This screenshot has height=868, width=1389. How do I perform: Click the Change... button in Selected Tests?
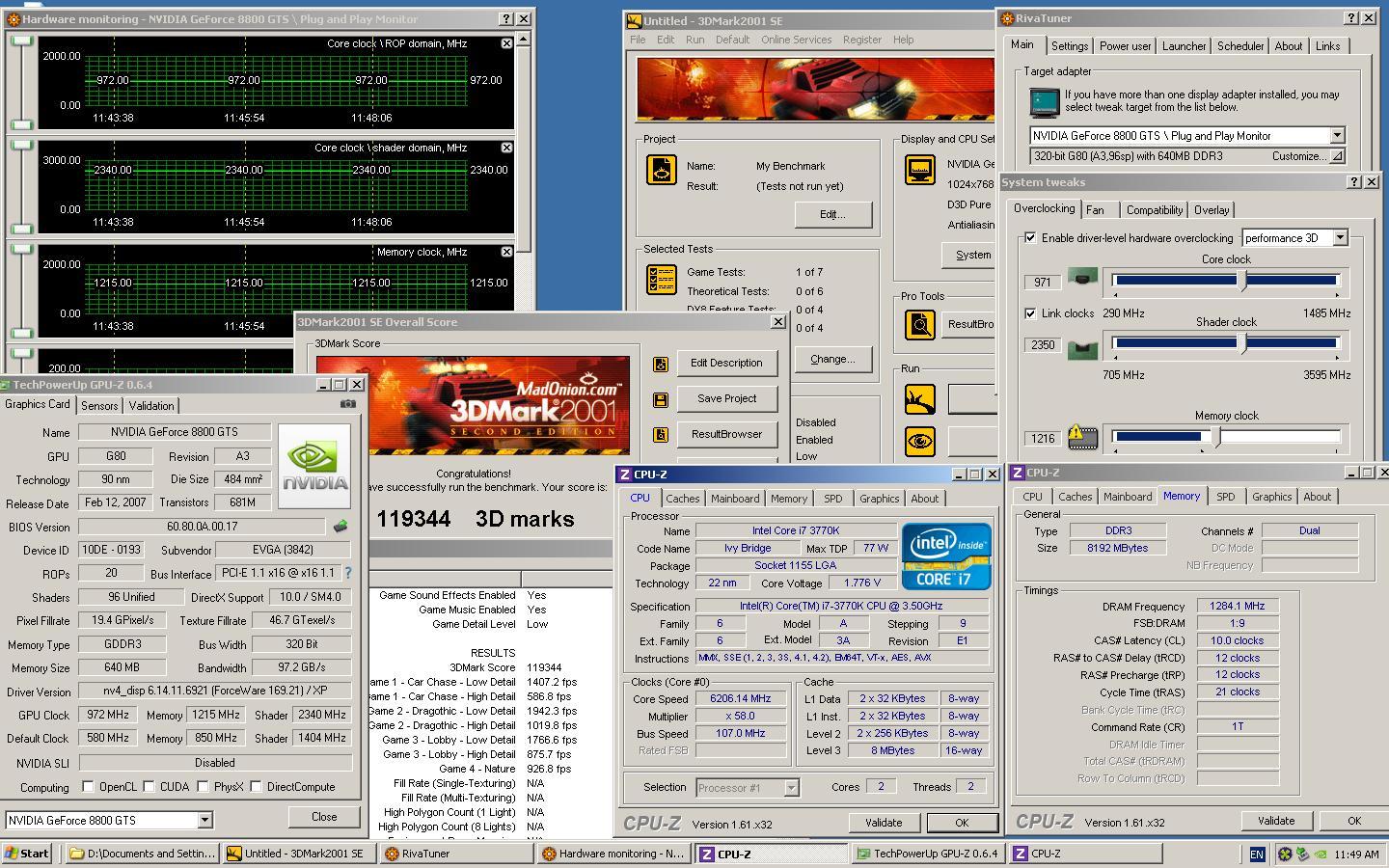[x=832, y=359]
